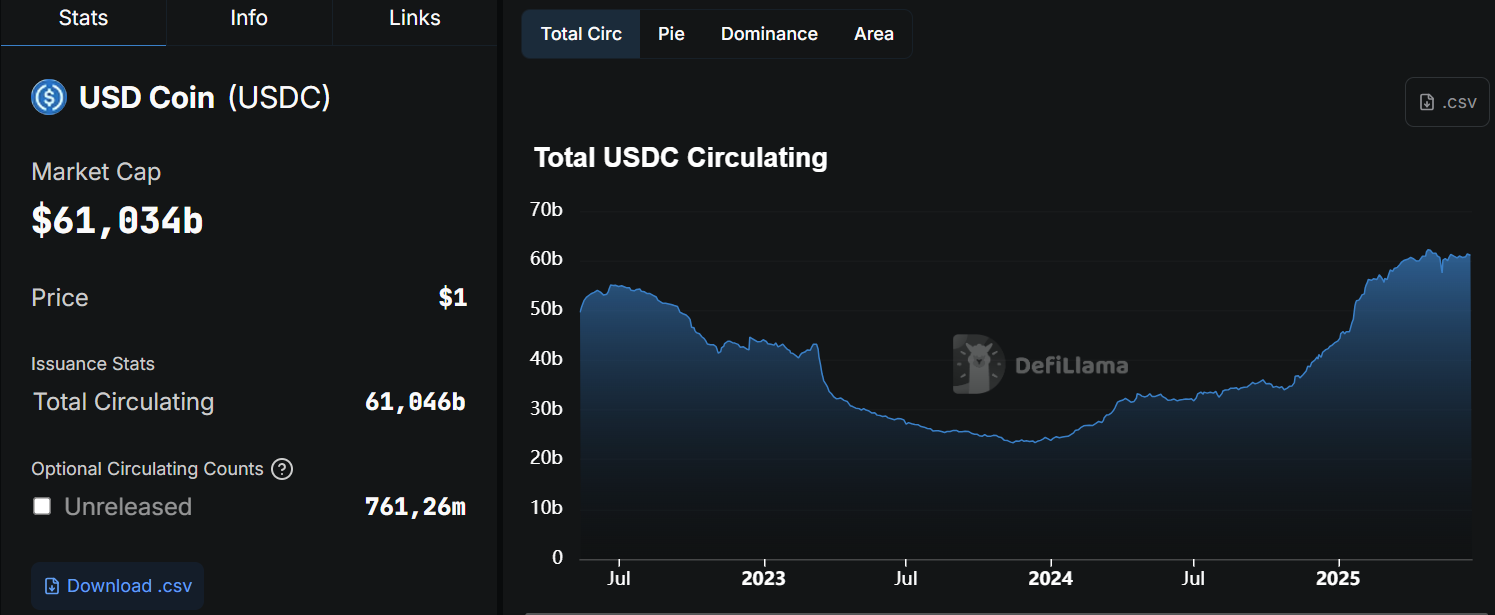Click the 2024 label on the time axis
Viewport: 1495px width, 615px height.
point(1051,579)
